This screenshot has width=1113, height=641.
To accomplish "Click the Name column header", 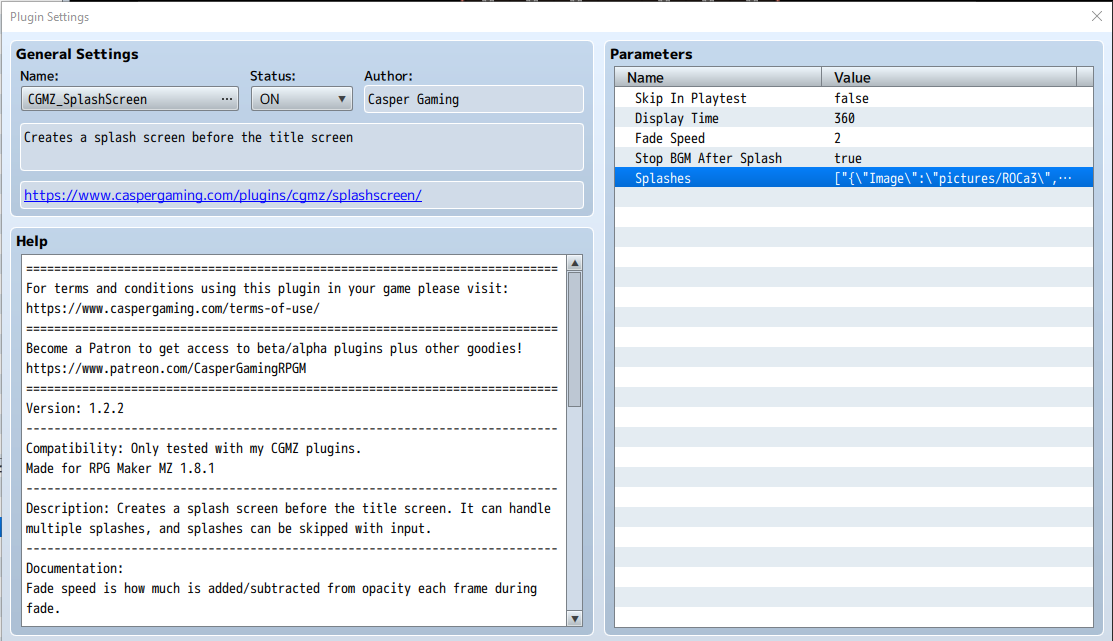I will click(x=718, y=77).
